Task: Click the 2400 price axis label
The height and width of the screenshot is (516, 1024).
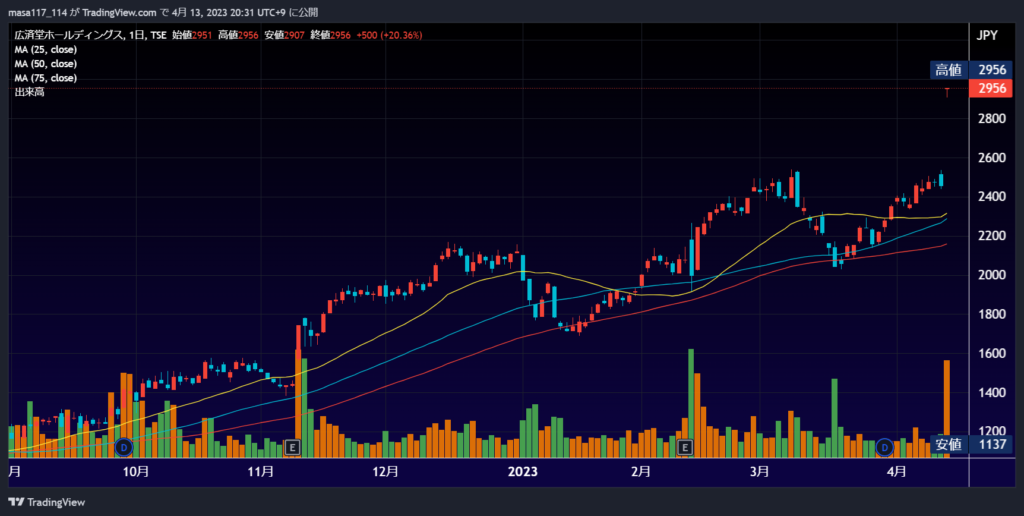Action: point(991,197)
